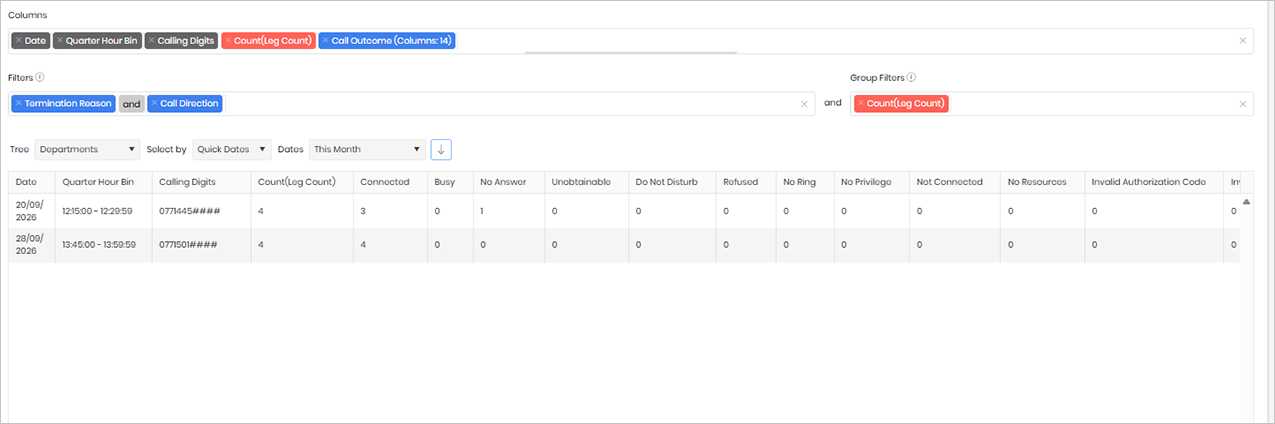Click the 'and' operator between filters

(132, 103)
